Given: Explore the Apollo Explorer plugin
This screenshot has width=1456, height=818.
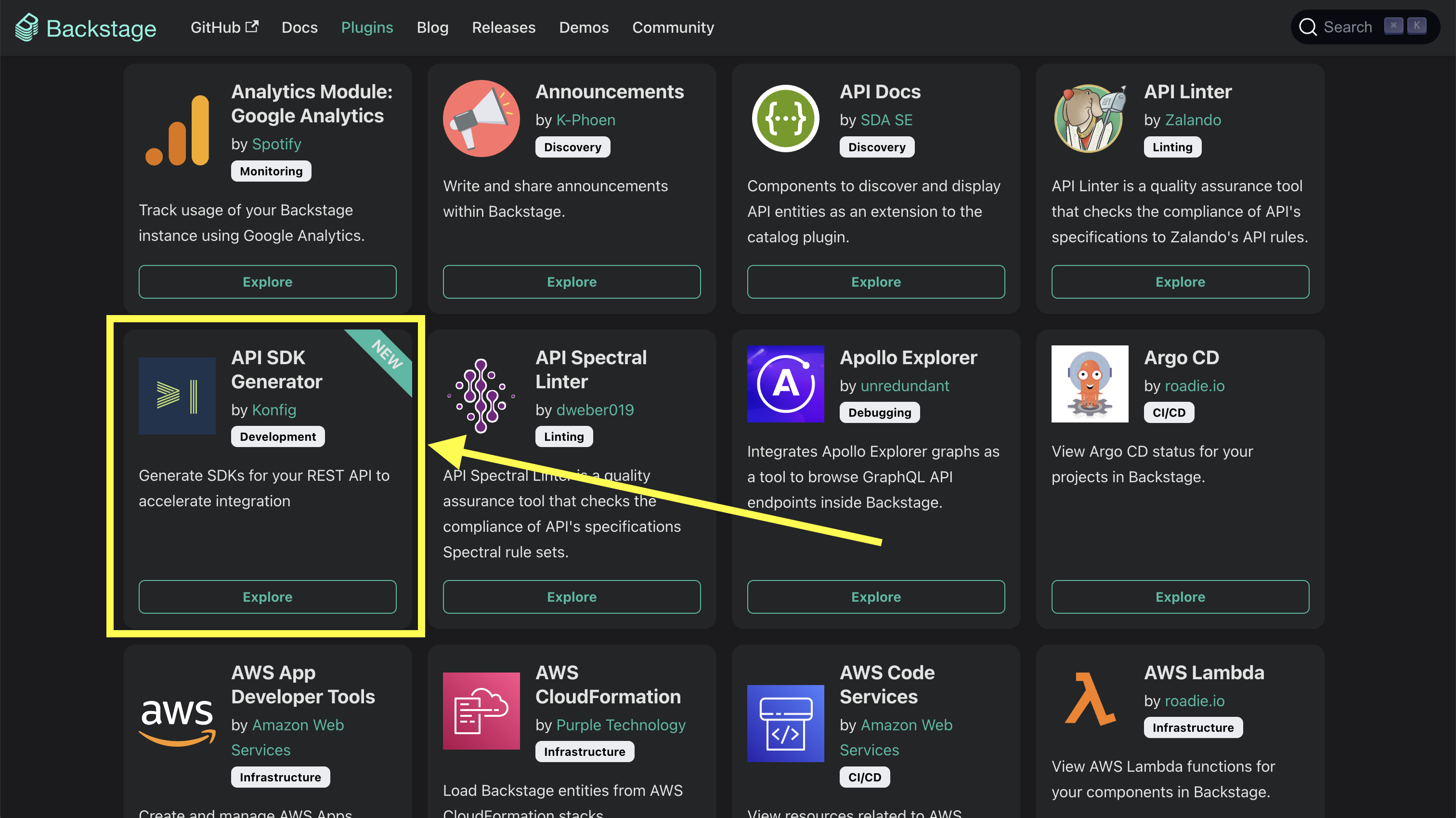Looking at the screenshot, I should pyautogui.click(x=876, y=596).
